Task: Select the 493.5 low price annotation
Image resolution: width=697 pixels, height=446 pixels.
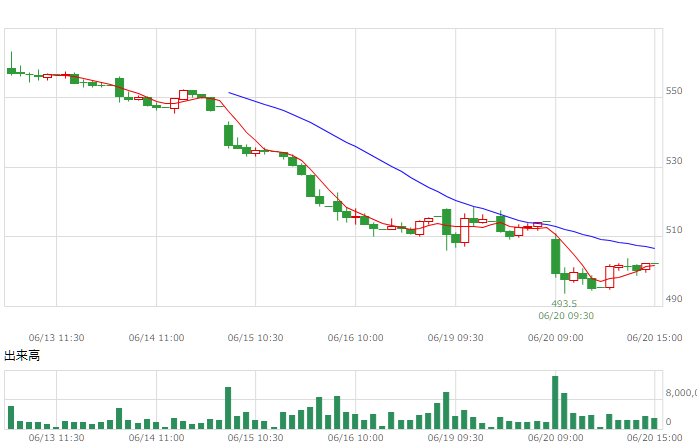Action: point(564,304)
